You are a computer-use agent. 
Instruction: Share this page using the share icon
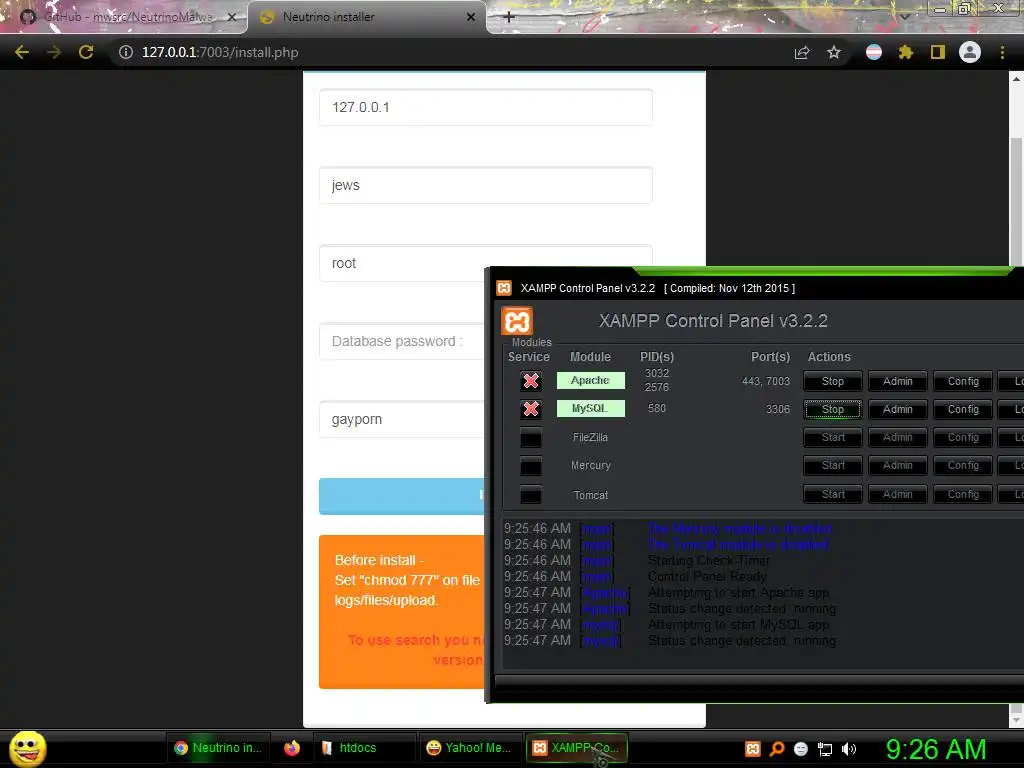click(802, 52)
